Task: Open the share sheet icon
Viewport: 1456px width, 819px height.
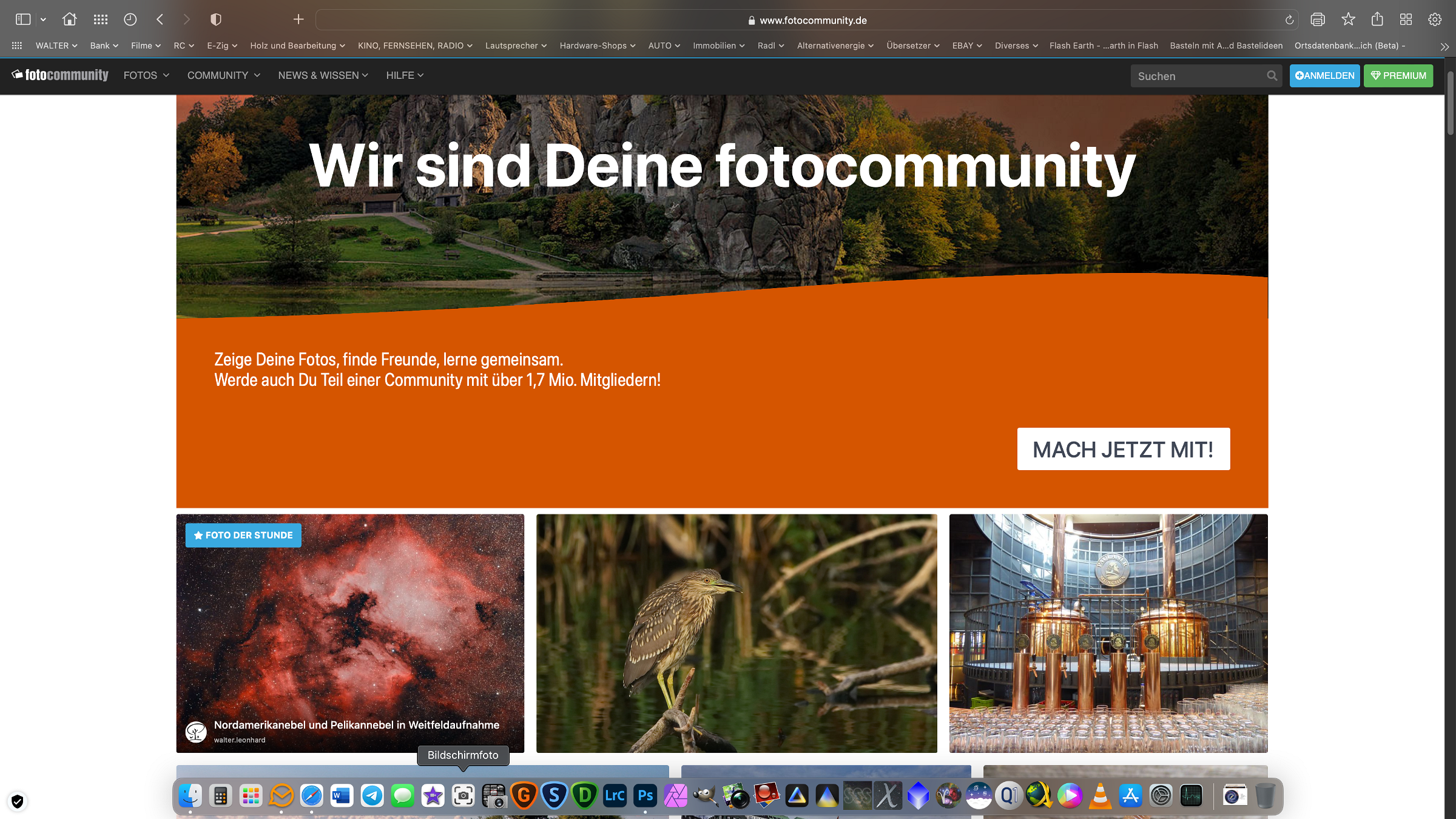Action: pyautogui.click(x=1377, y=19)
